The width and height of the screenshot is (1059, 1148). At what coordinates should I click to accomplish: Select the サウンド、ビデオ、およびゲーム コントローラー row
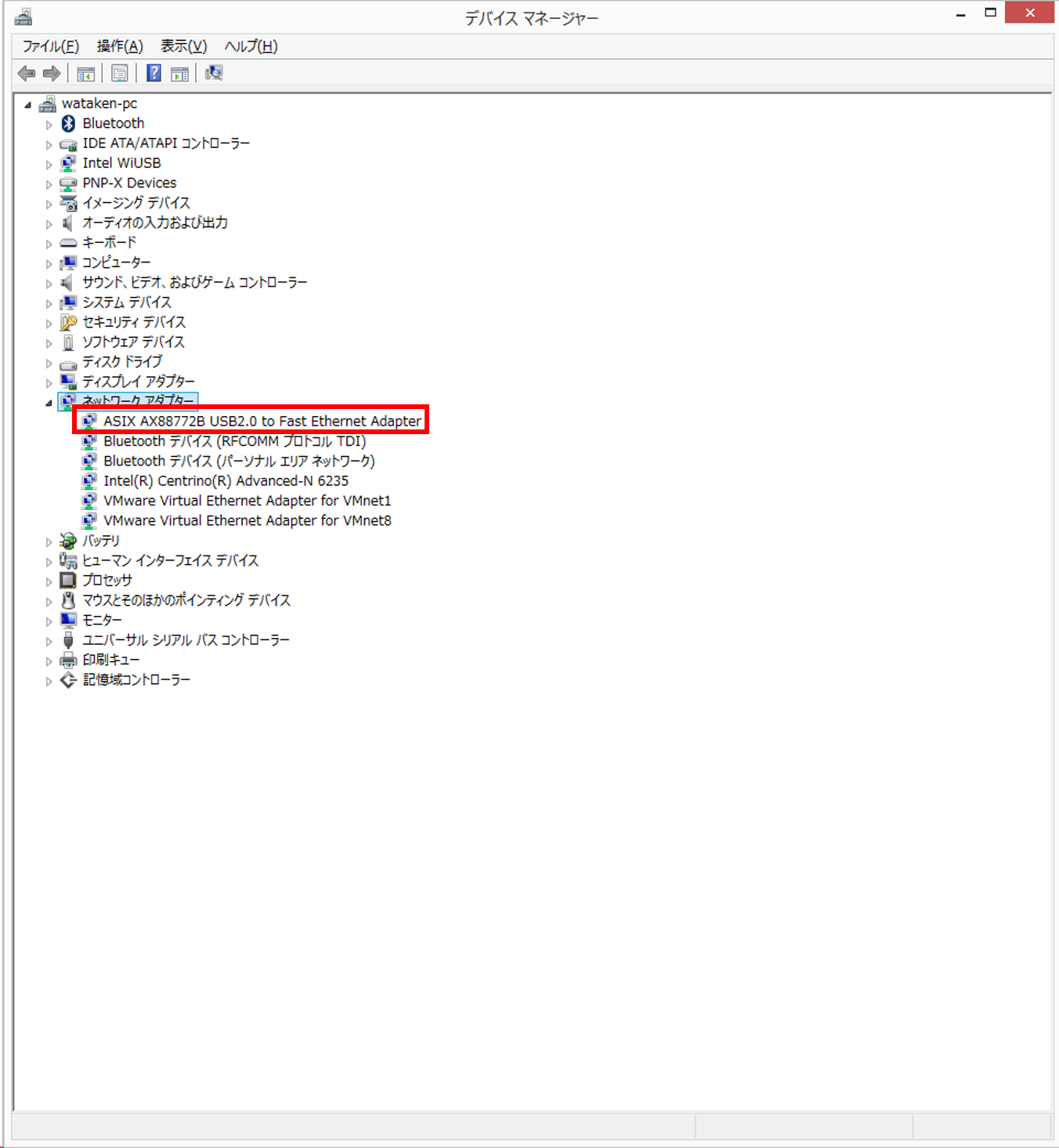click(x=195, y=283)
